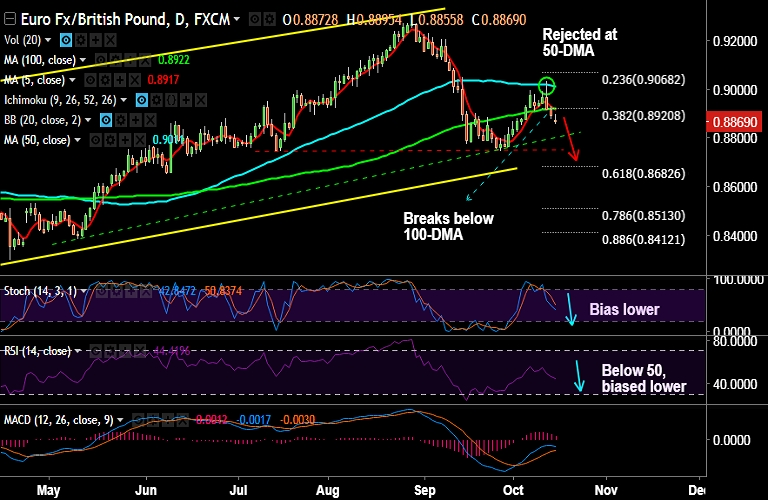Click the red 0.88690 current price label
This screenshot has height=501, width=768.
(x=735, y=122)
